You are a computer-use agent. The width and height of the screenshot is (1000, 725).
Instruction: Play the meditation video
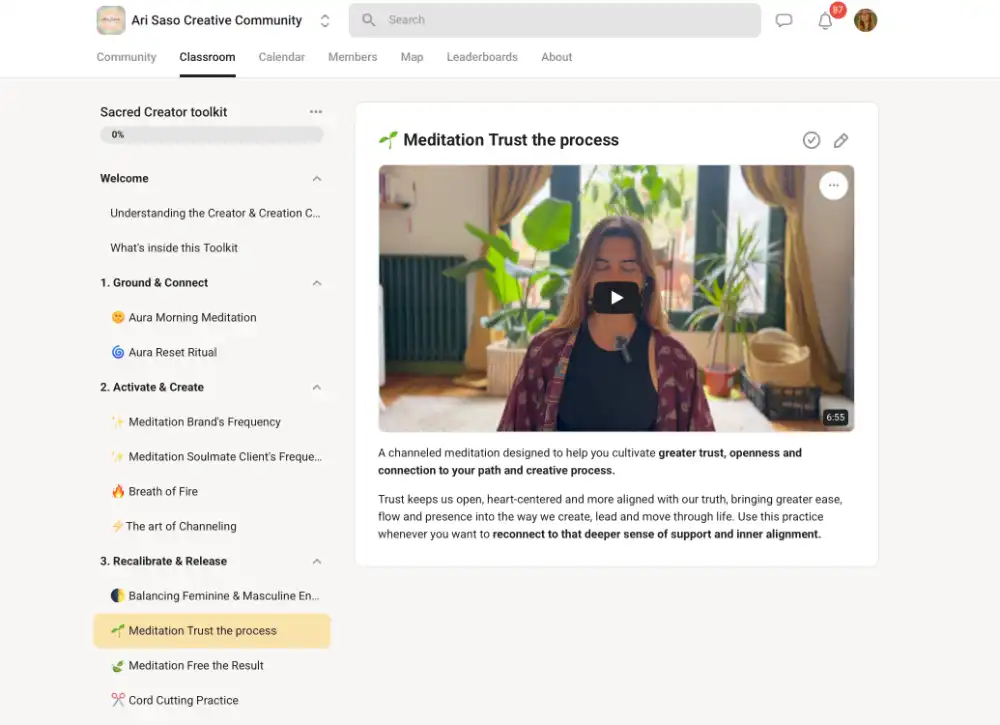pyautogui.click(x=616, y=298)
